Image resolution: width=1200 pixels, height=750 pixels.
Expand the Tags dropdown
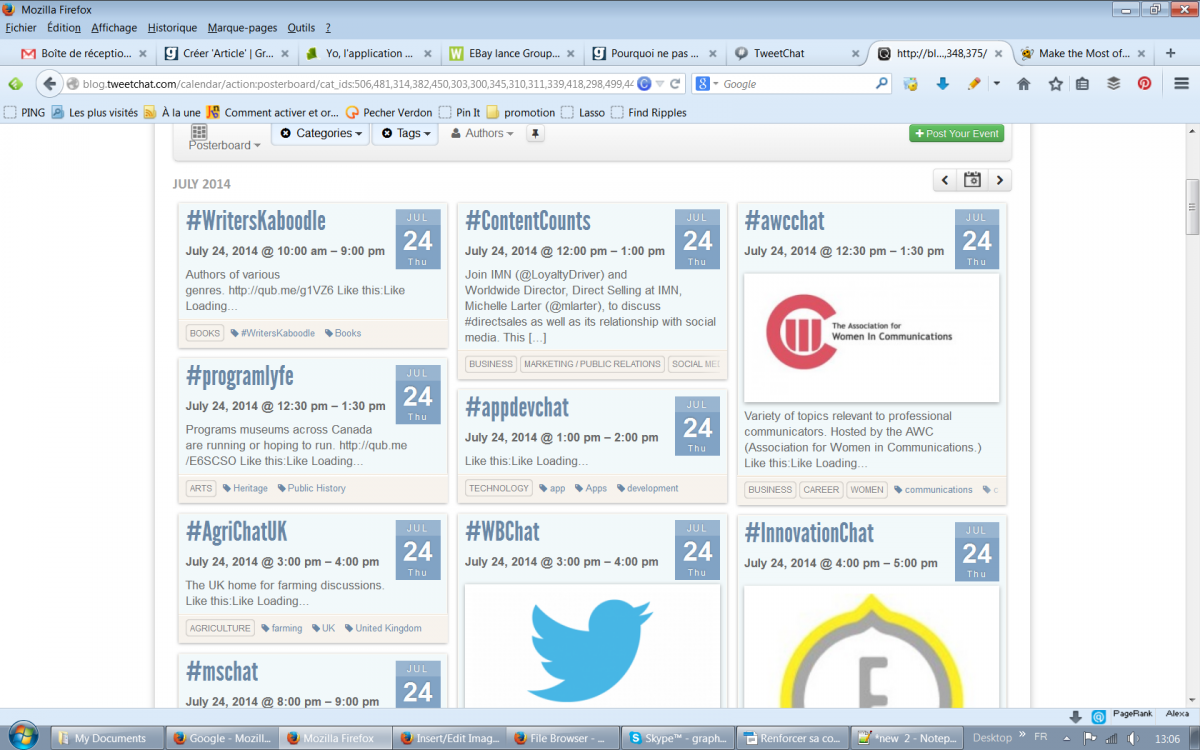(405, 133)
